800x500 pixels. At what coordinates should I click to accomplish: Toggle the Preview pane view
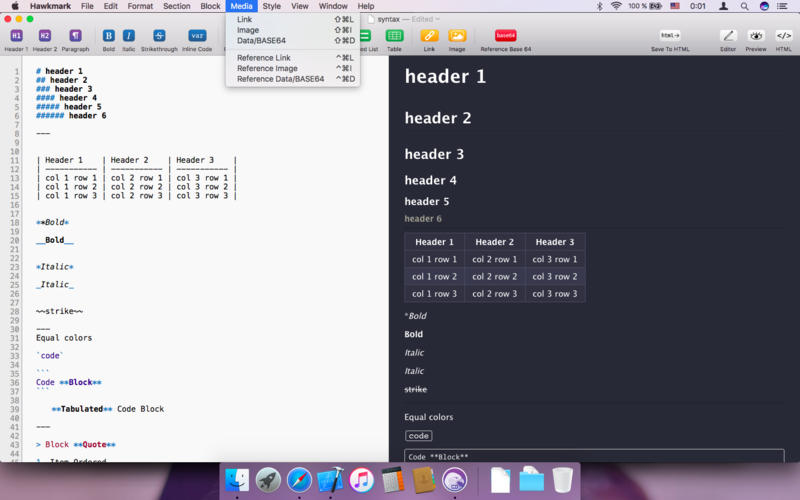click(x=756, y=36)
